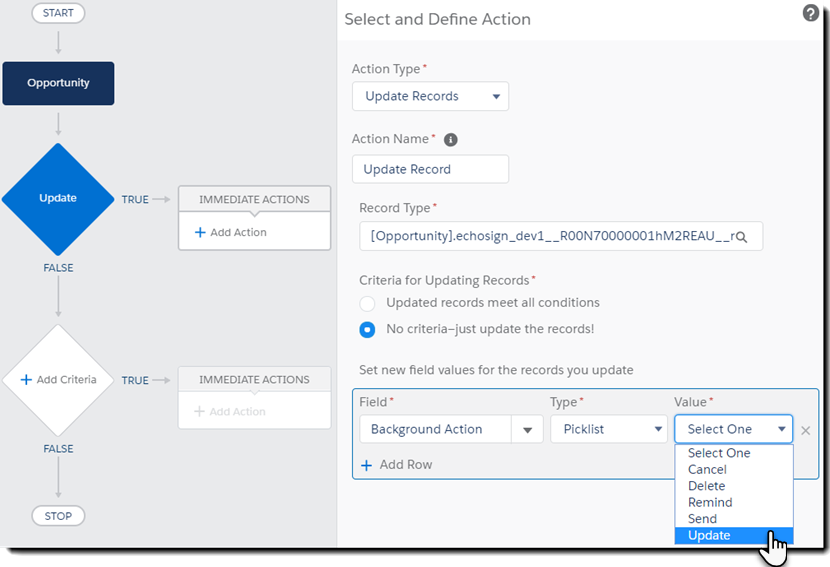Click the Record Type search magnifier icon
830x567 pixels.
(x=742, y=237)
